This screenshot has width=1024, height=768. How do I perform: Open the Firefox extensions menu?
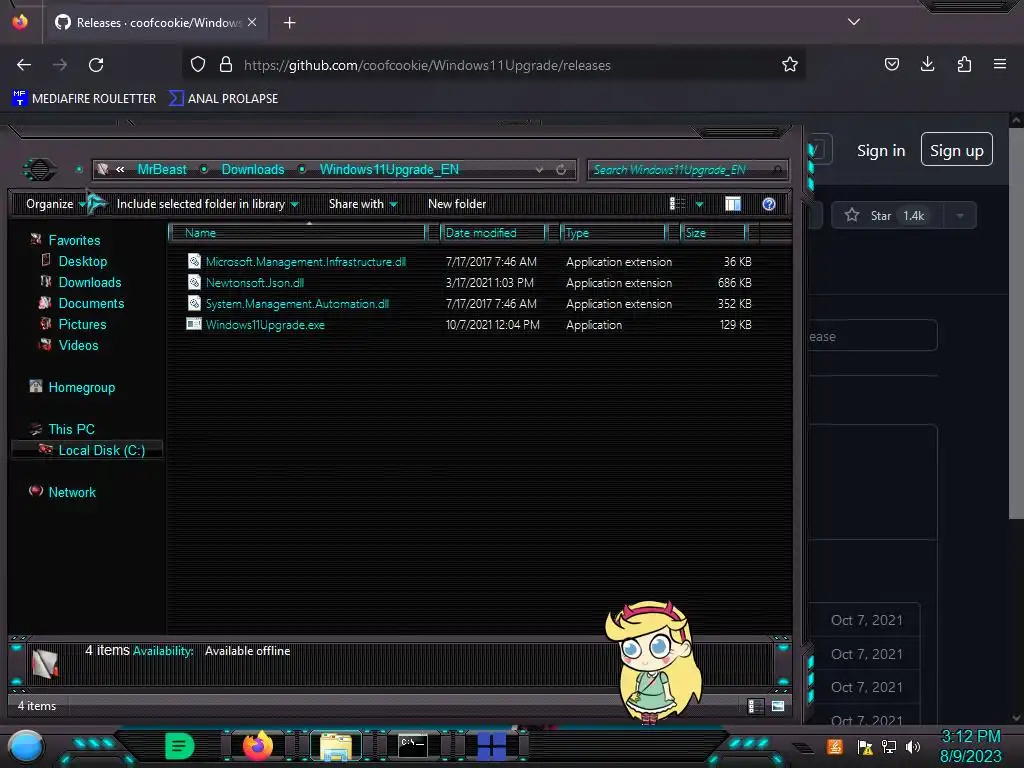(964, 64)
